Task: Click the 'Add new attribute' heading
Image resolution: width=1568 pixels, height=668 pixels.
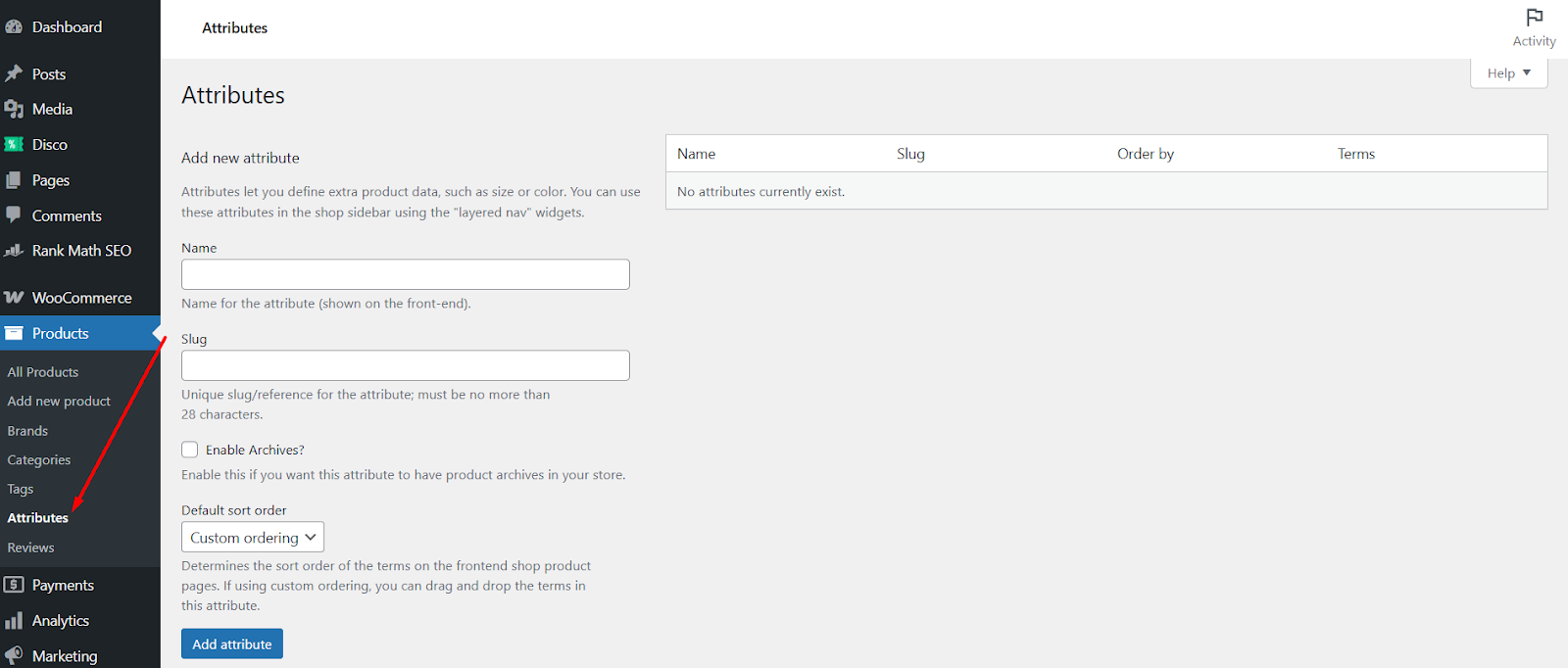Action: 240,158
